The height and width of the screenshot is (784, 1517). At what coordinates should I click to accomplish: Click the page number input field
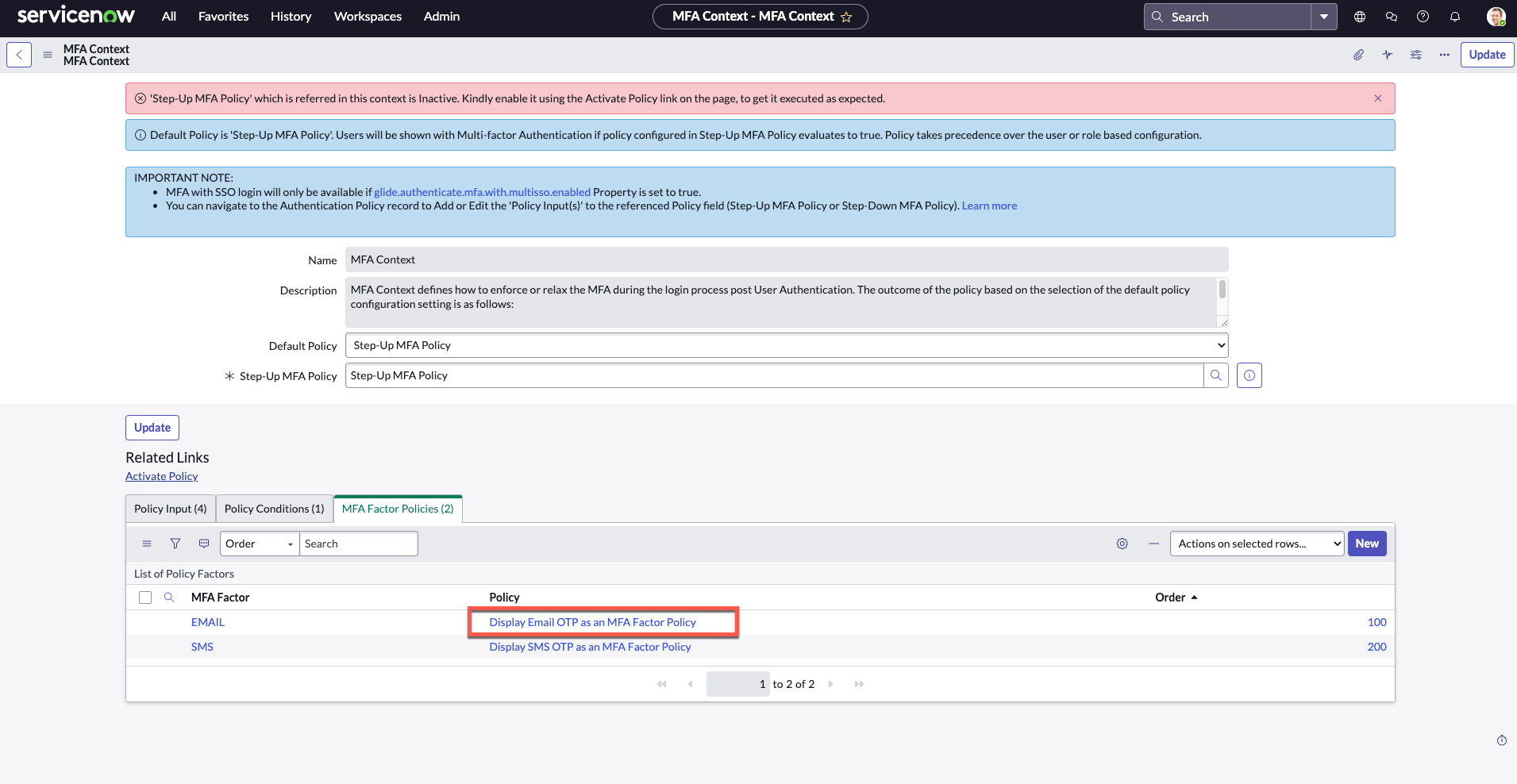738,684
